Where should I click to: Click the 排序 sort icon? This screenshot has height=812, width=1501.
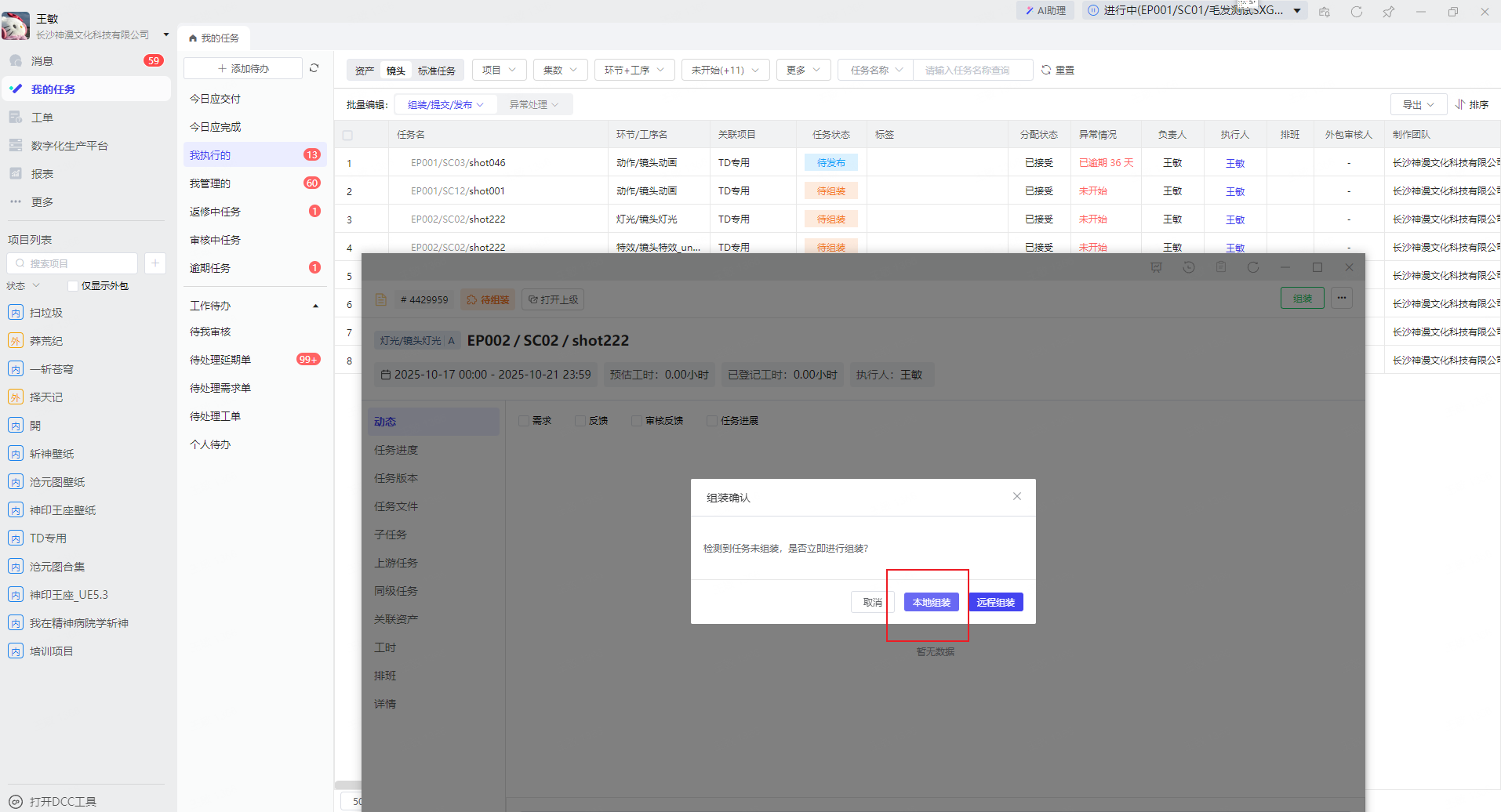[x=1460, y=104]
